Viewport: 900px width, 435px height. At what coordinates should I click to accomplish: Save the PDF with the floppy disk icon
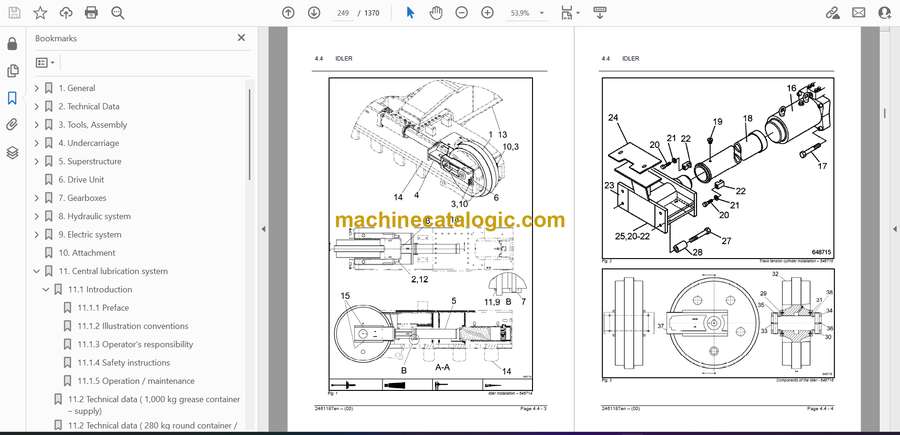coord(14,13)
